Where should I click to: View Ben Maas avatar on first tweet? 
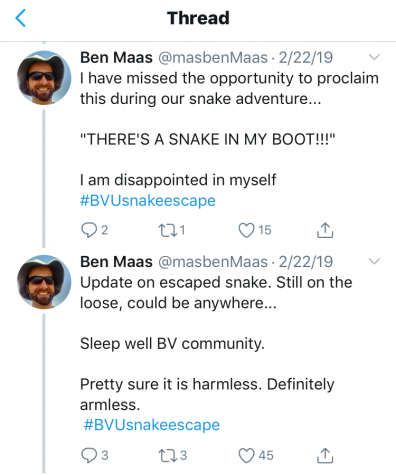tap(44, 78)
